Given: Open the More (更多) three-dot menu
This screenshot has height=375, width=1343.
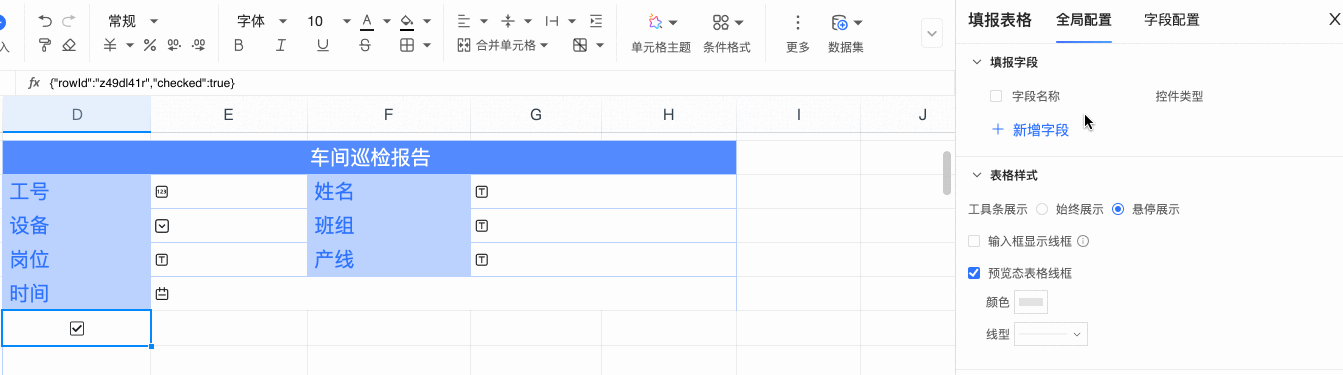Looking at the screenshot, I should [x=798, y=22].
